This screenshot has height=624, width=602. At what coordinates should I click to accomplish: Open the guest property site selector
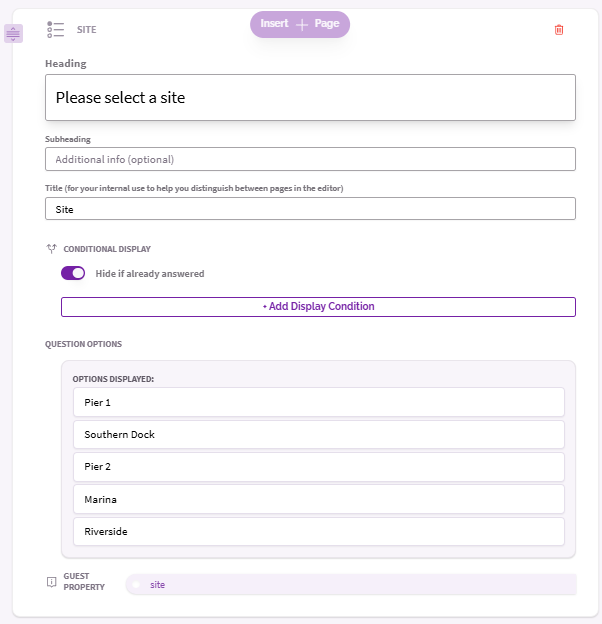[x=351, y=585]
